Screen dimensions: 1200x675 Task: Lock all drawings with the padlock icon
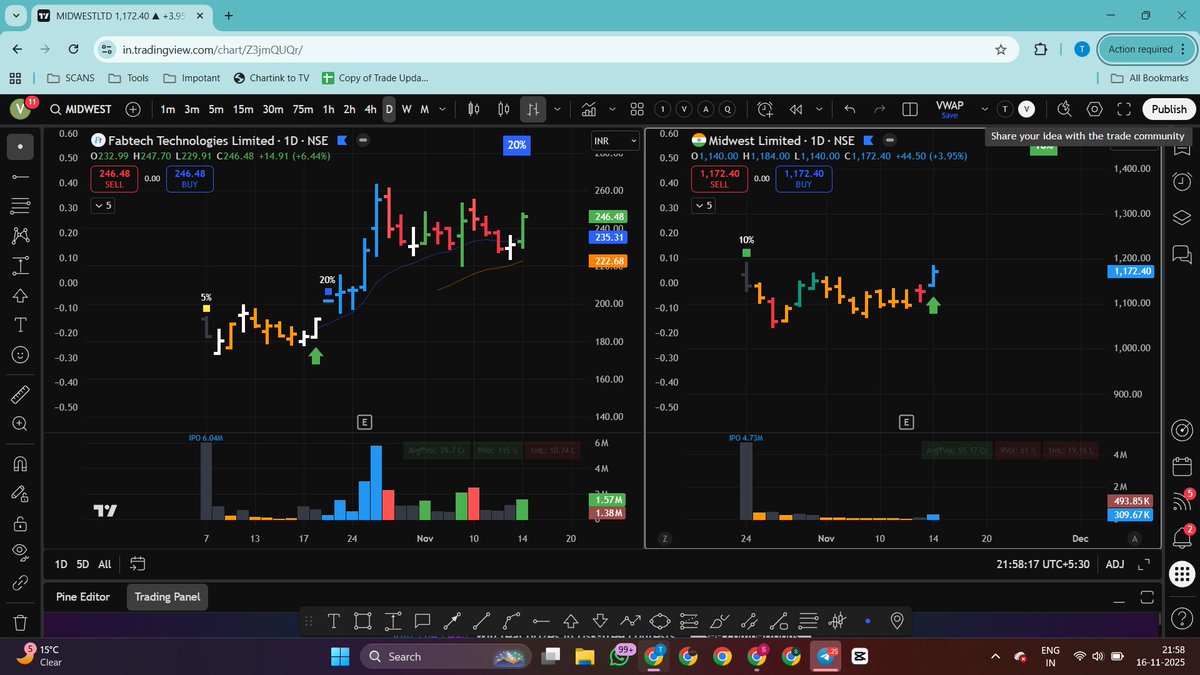coord(20,522)
